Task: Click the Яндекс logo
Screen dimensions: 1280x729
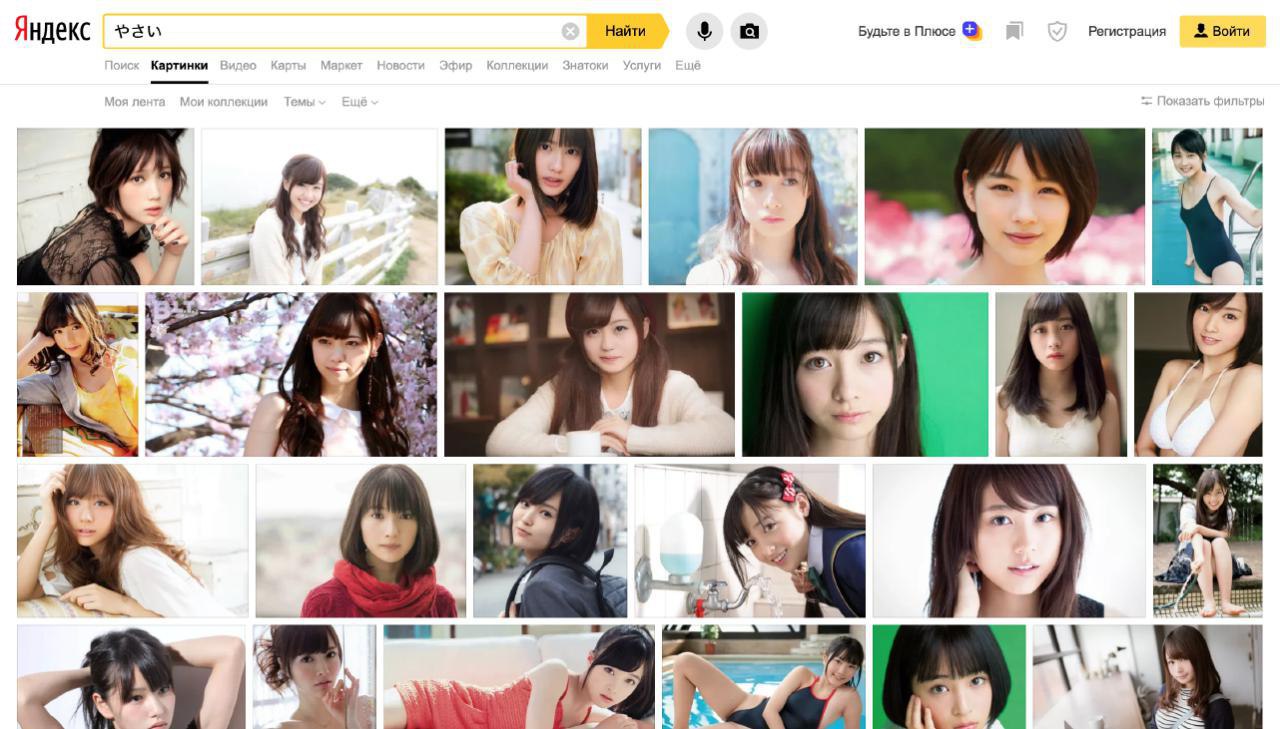Action: click(52, 30)
